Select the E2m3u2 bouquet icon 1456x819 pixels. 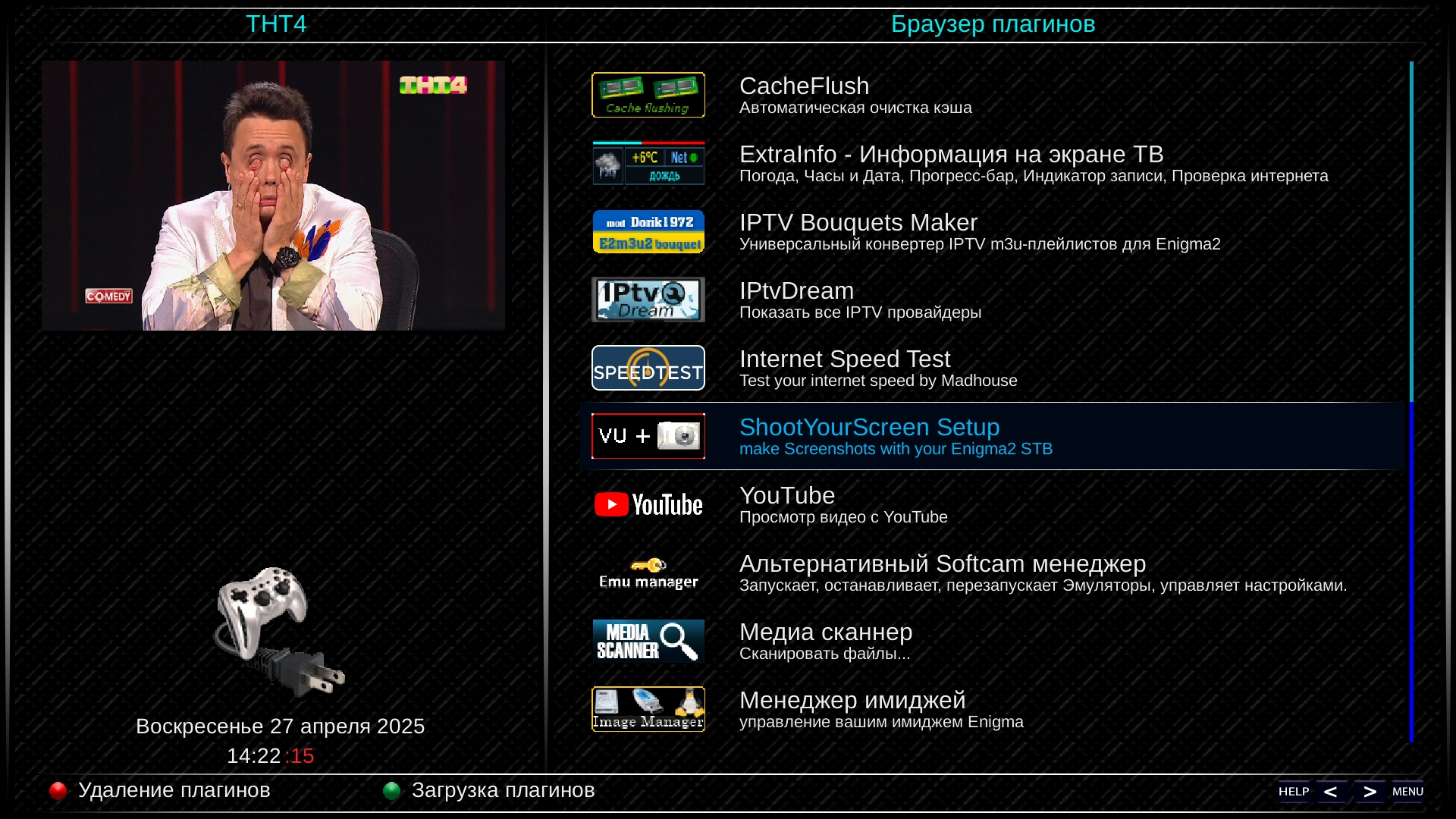pyautogui.click(x=648, y=231)
